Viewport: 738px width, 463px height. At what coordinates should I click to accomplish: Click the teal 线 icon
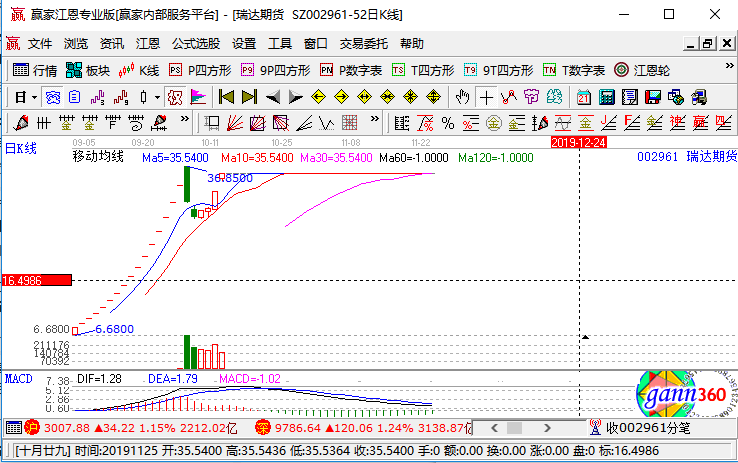click(x=555, y=97)
